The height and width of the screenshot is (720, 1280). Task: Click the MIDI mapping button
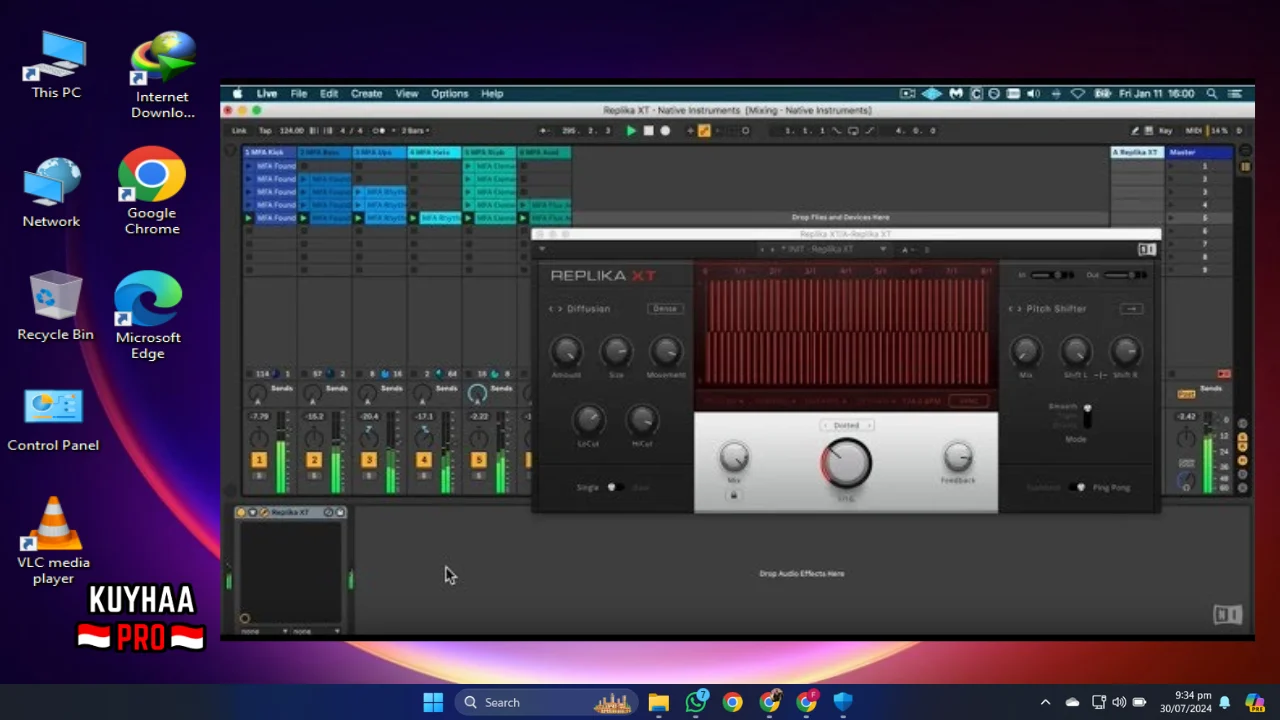pyautogui.click(x=1193, y=130)
